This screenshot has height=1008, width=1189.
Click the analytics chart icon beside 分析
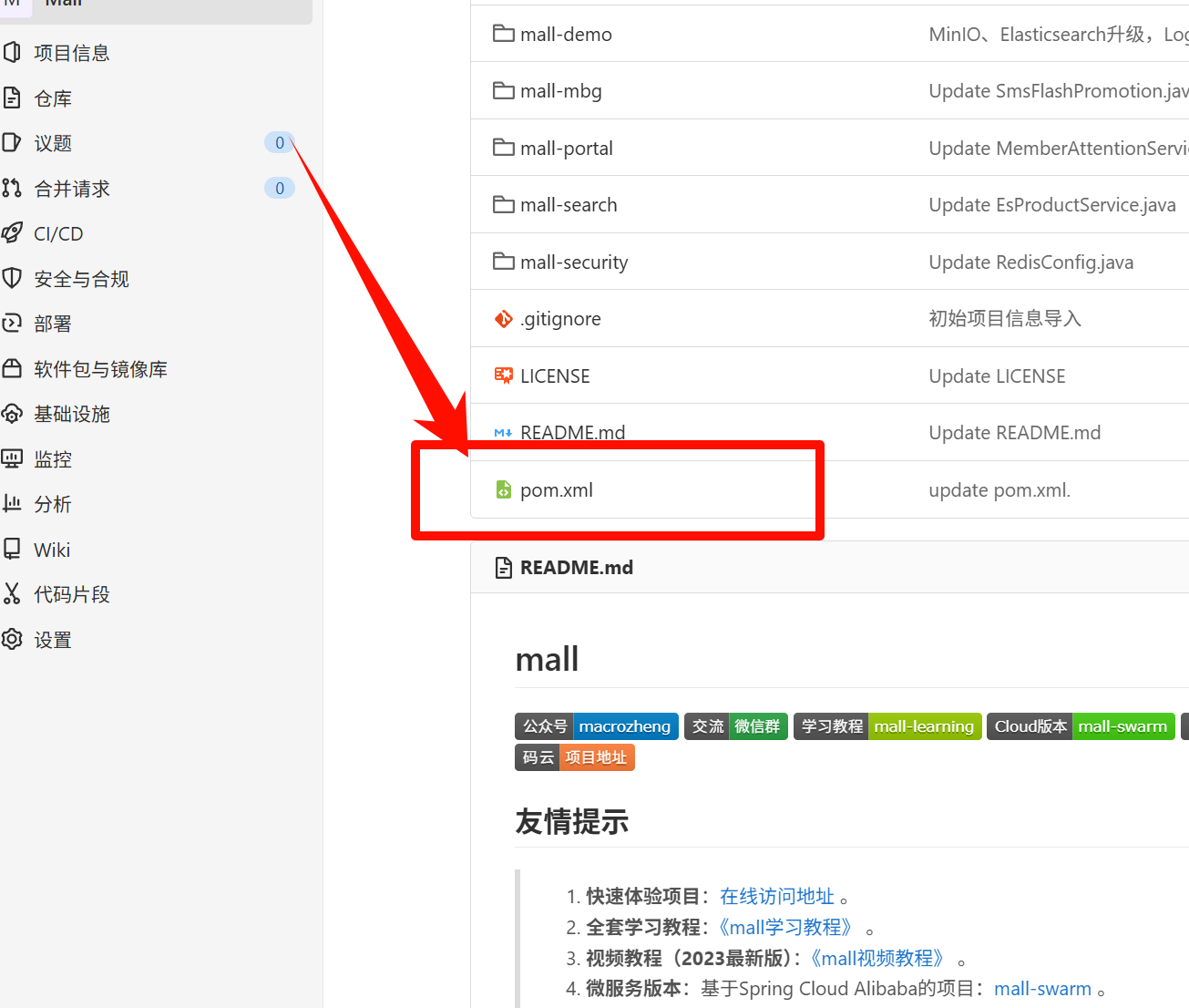coord(12,504)
